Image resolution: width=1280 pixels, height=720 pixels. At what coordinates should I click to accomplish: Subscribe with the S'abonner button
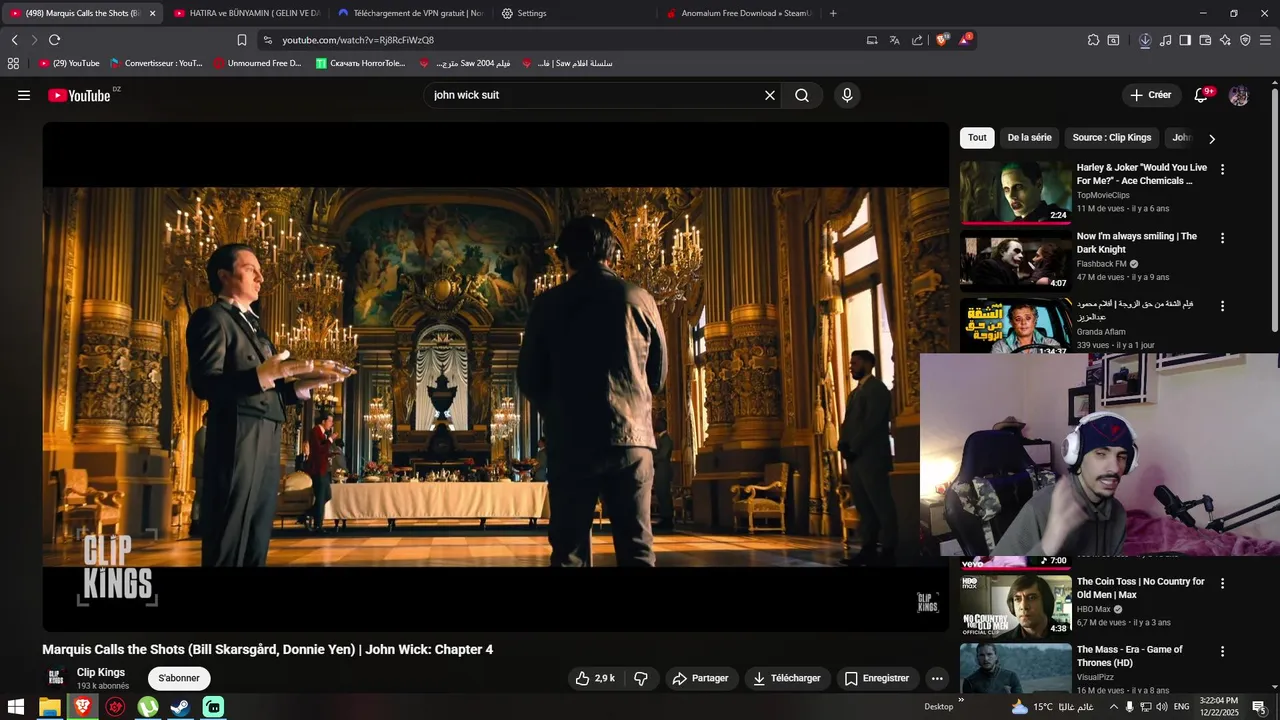[x=179, y=678]
